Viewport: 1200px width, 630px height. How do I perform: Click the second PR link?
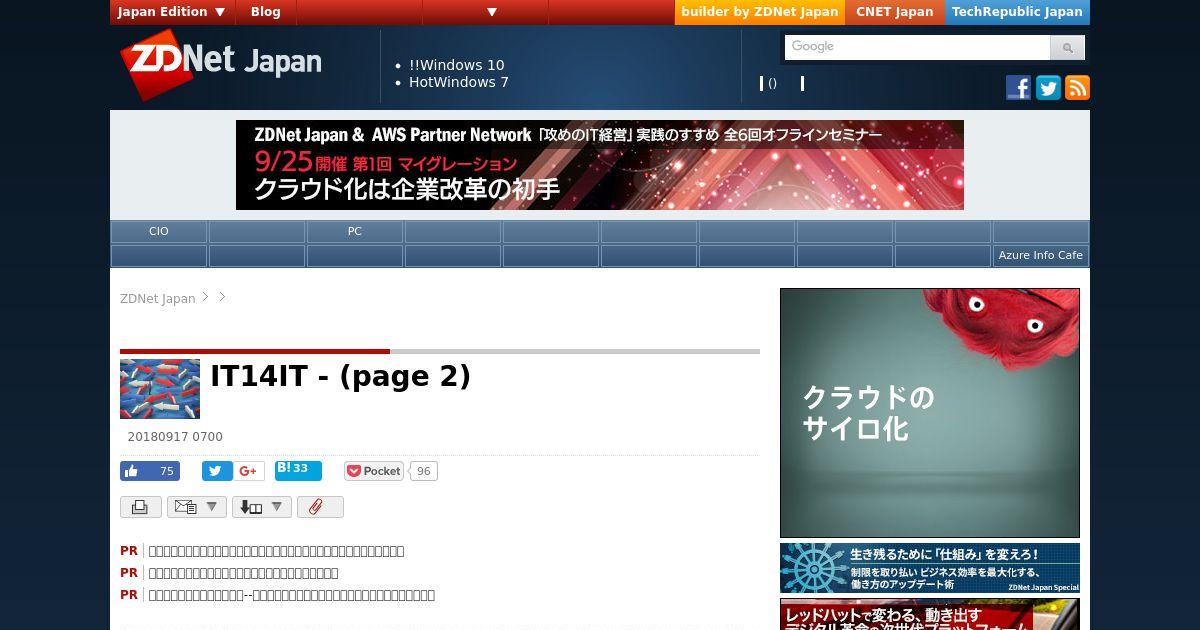pyautogui.click(x=243, y=573)
